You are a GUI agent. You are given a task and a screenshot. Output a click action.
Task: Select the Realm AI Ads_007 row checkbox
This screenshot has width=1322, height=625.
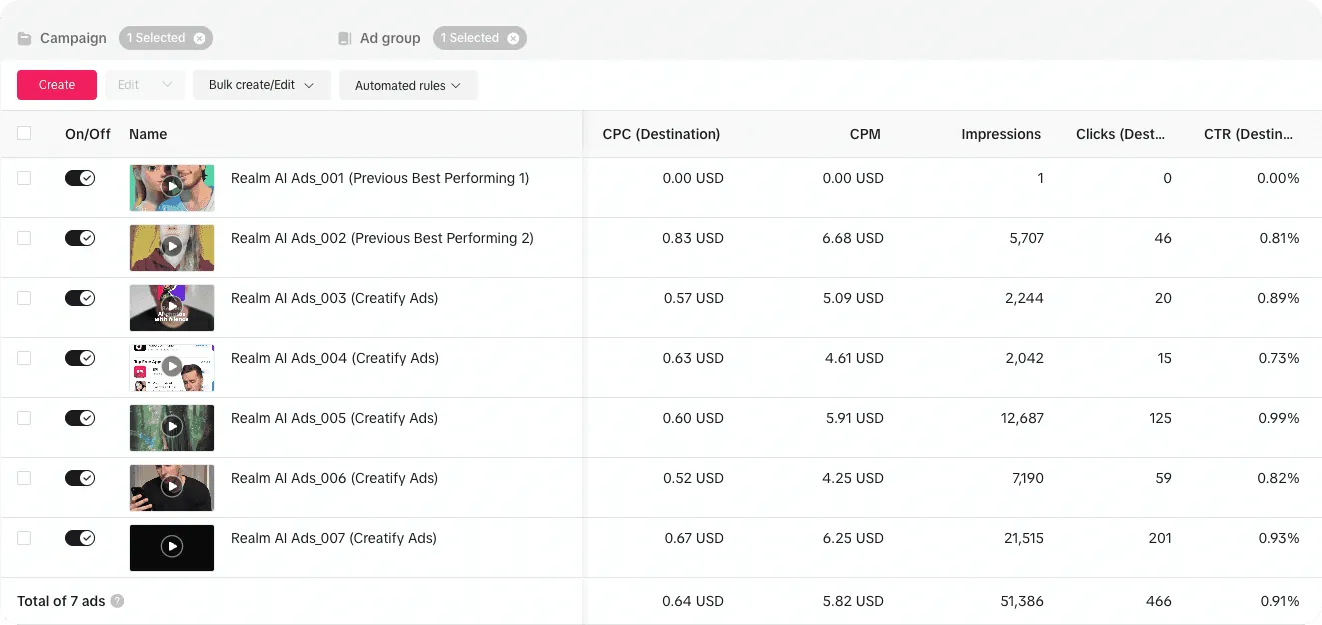tap(24, 538)
